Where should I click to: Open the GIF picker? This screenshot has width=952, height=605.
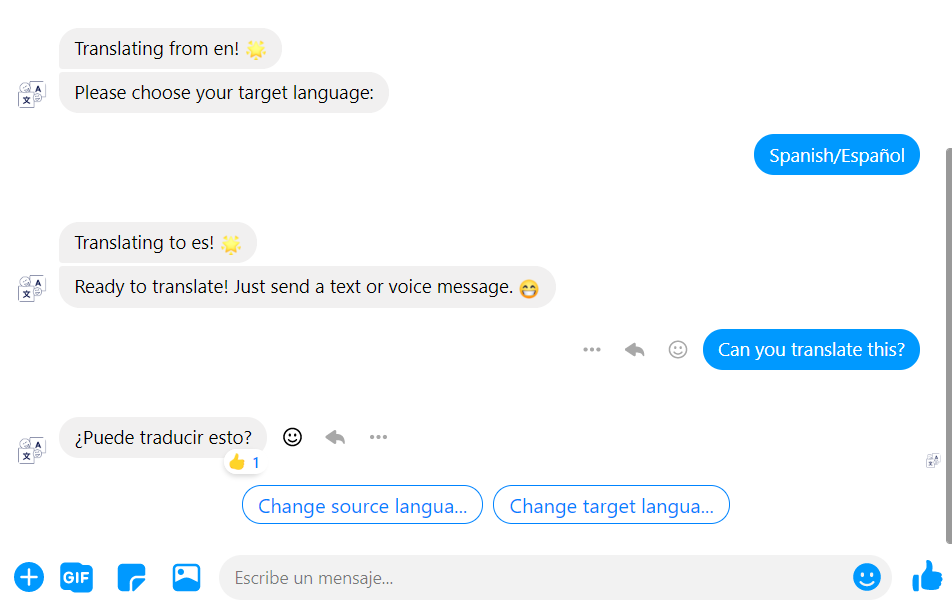tap(76, 577)
